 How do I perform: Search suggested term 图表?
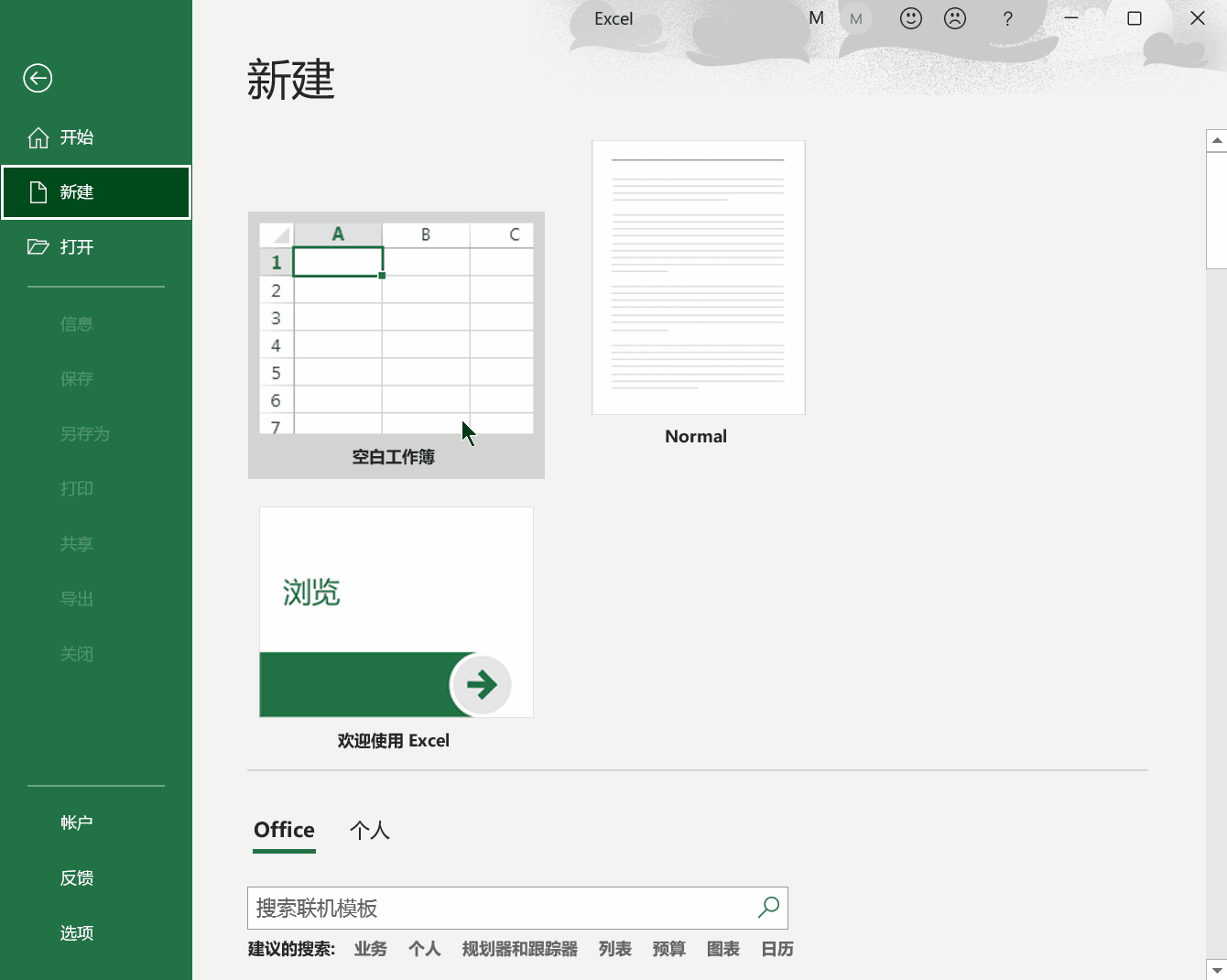click(722, 949)
